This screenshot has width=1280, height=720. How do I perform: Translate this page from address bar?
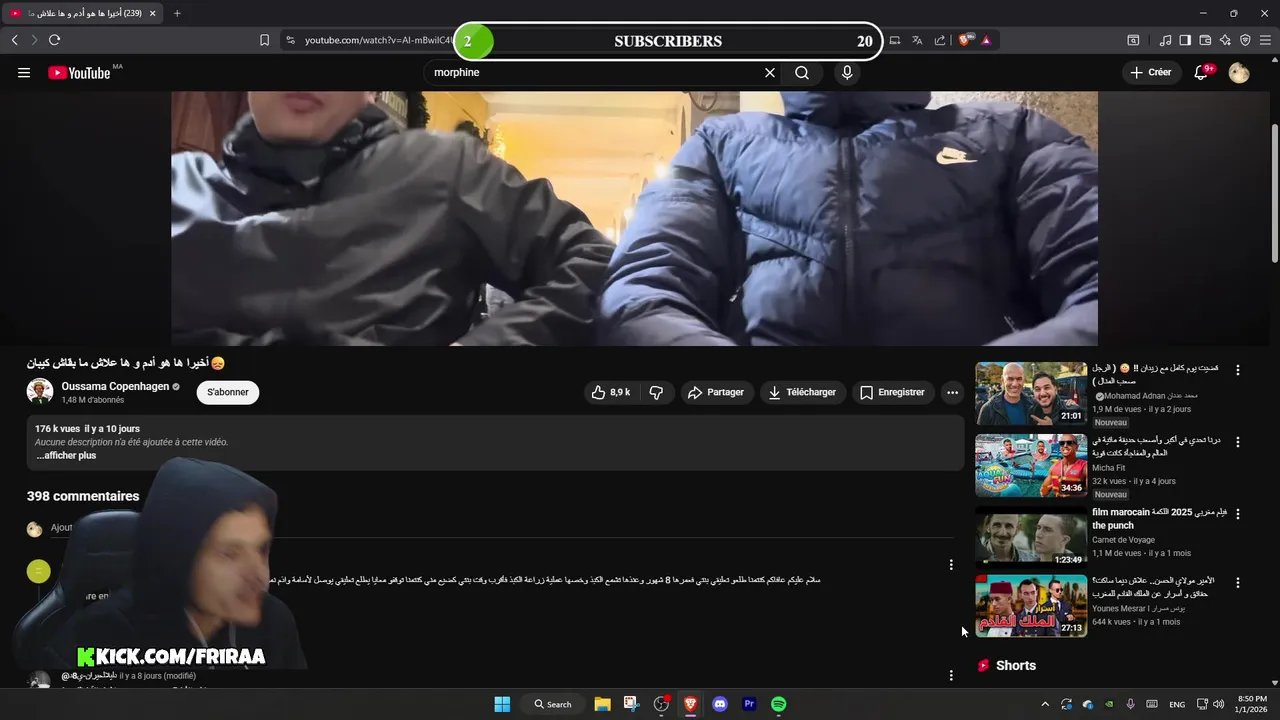(x=917, y=40)
